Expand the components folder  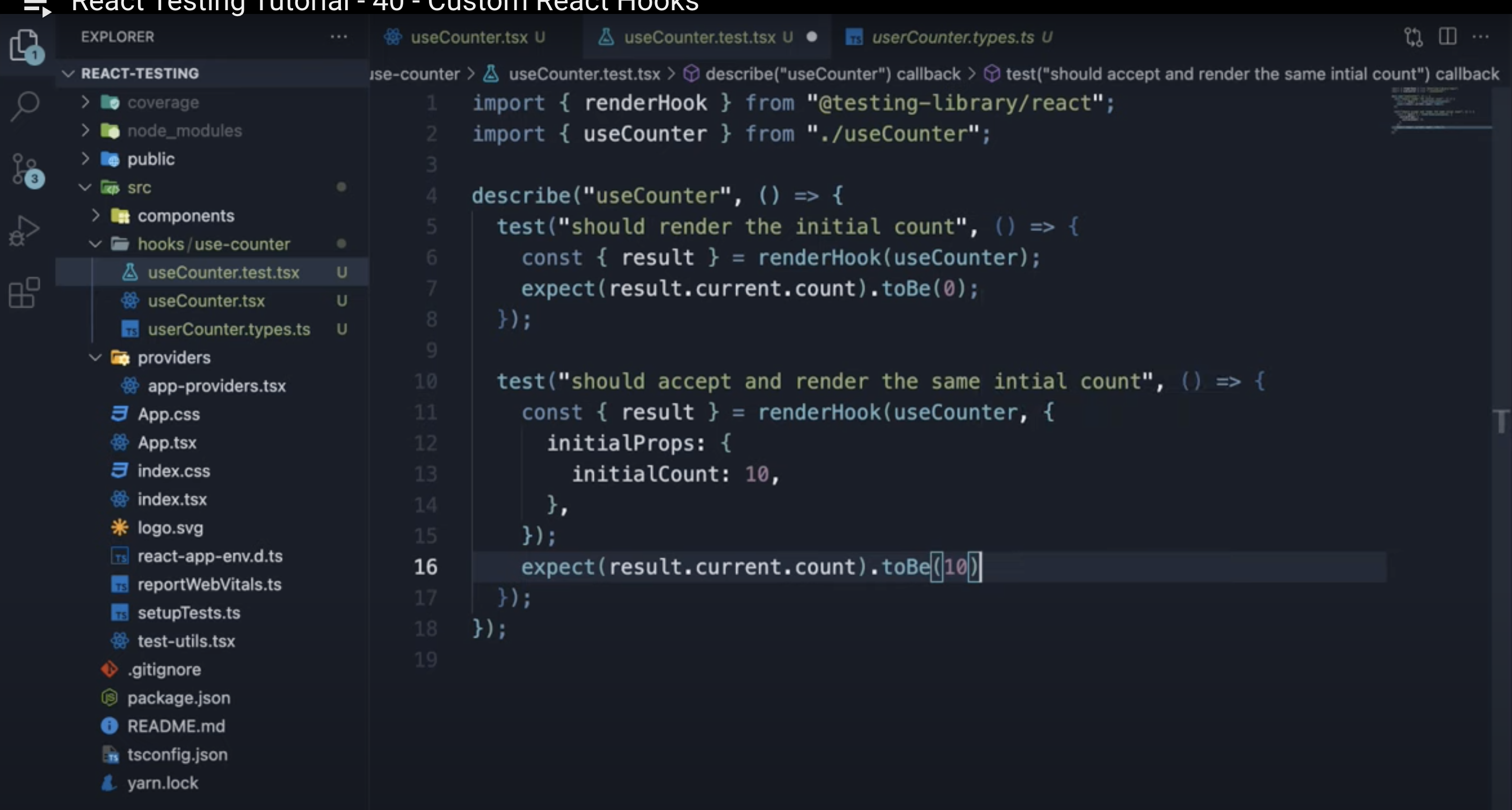coord(95,215)
